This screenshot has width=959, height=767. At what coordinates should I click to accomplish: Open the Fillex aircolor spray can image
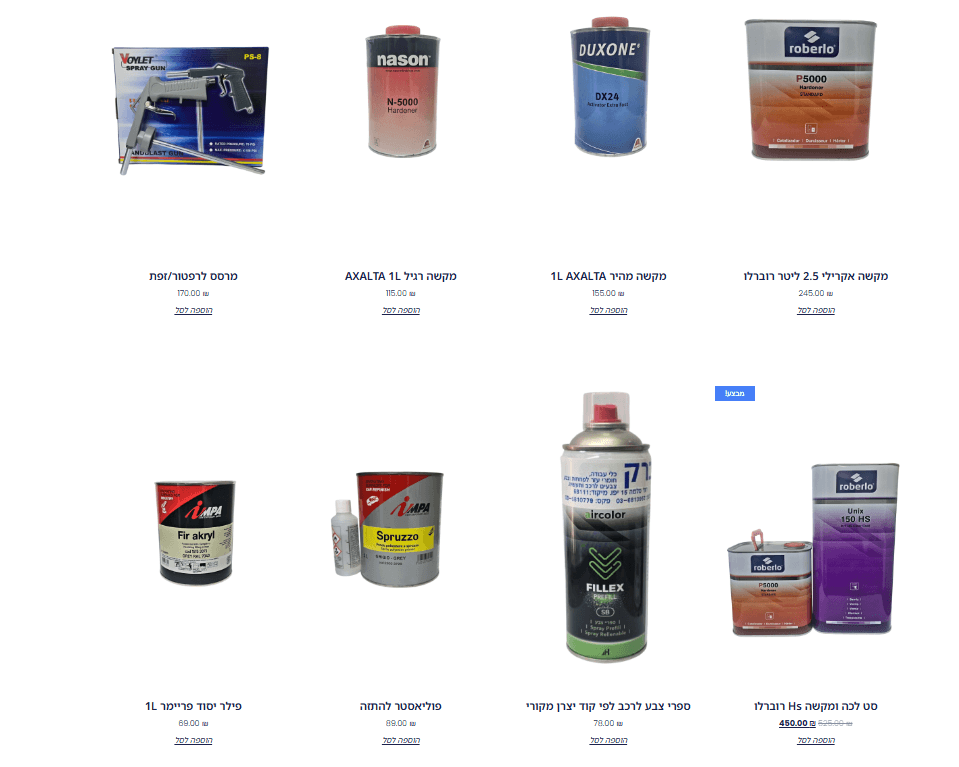[x=605, y=527]
